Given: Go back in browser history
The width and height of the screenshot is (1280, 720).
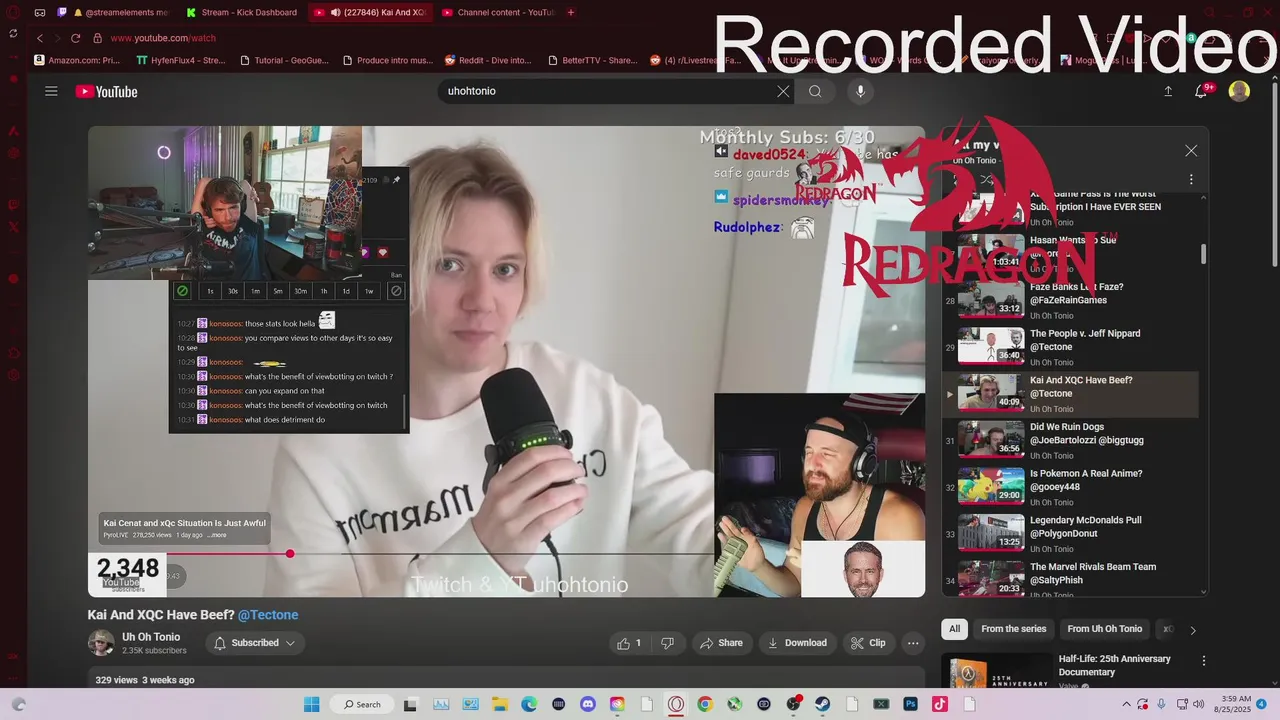Looking at the screenshot, I should (40, 38).
